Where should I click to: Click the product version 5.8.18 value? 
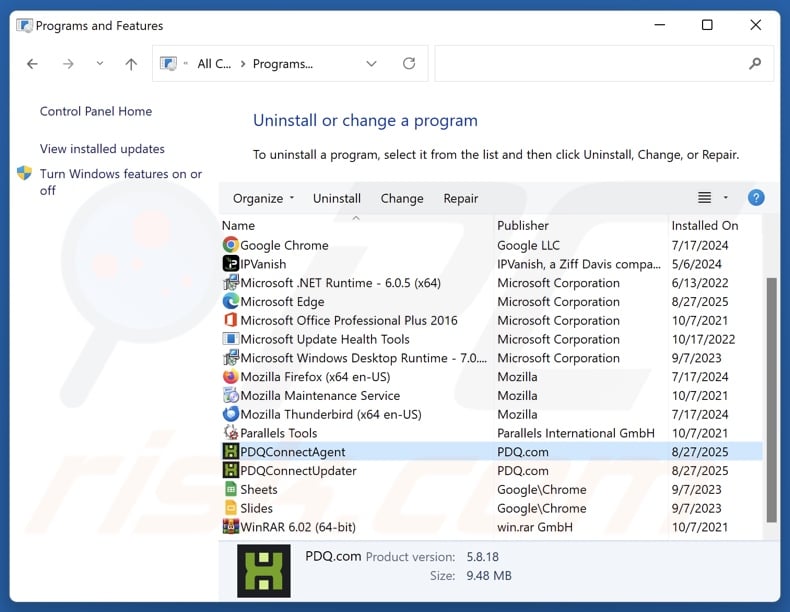point(482,557)
